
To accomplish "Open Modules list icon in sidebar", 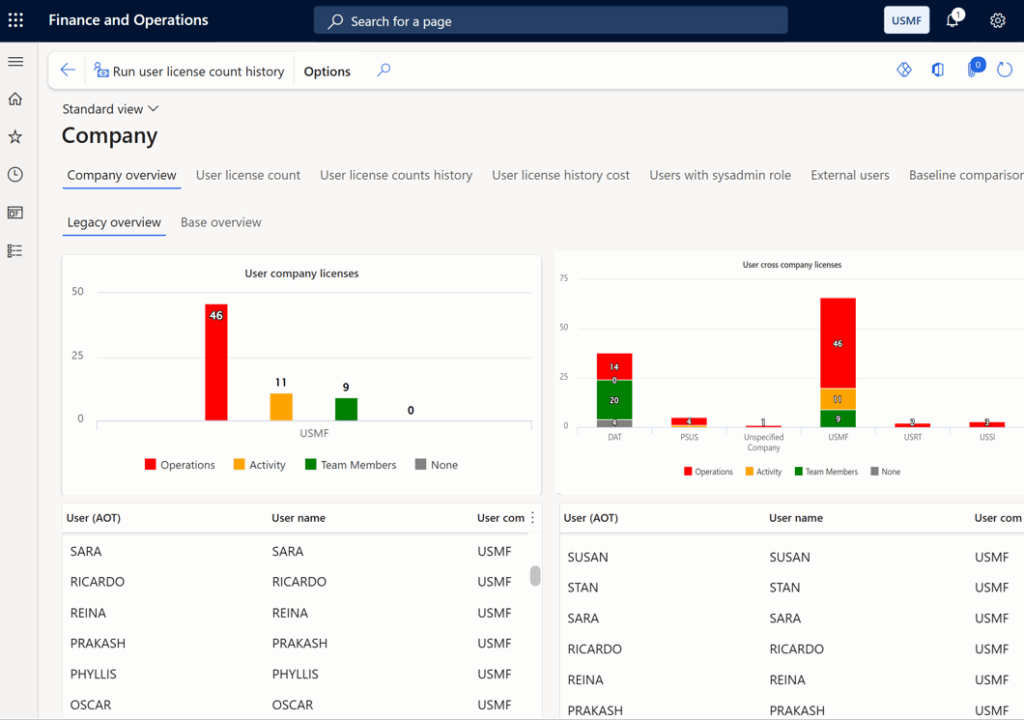I will pyautogui.click(x=15, y=251).
